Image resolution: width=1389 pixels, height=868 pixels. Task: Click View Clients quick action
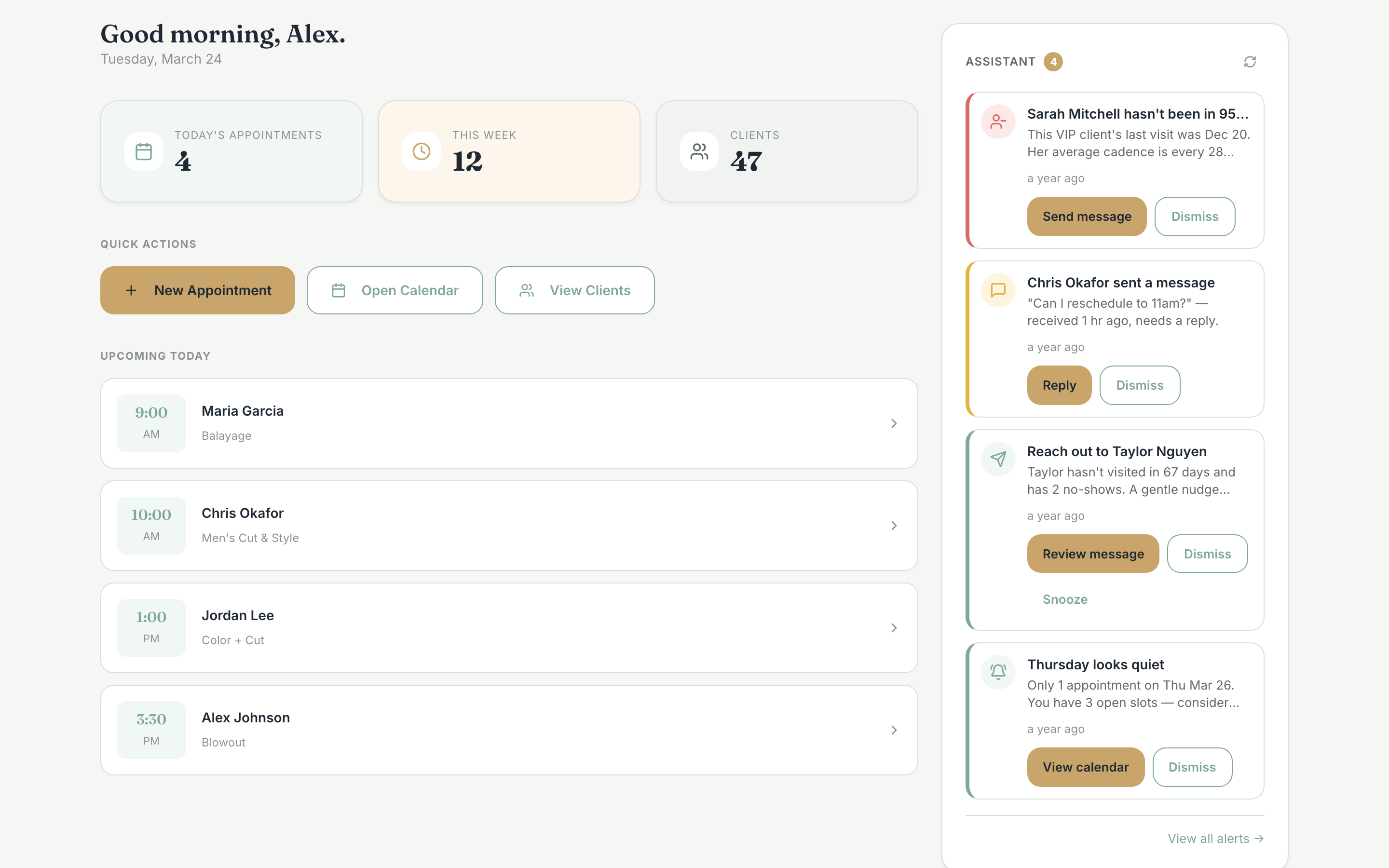tap(574, 290)
